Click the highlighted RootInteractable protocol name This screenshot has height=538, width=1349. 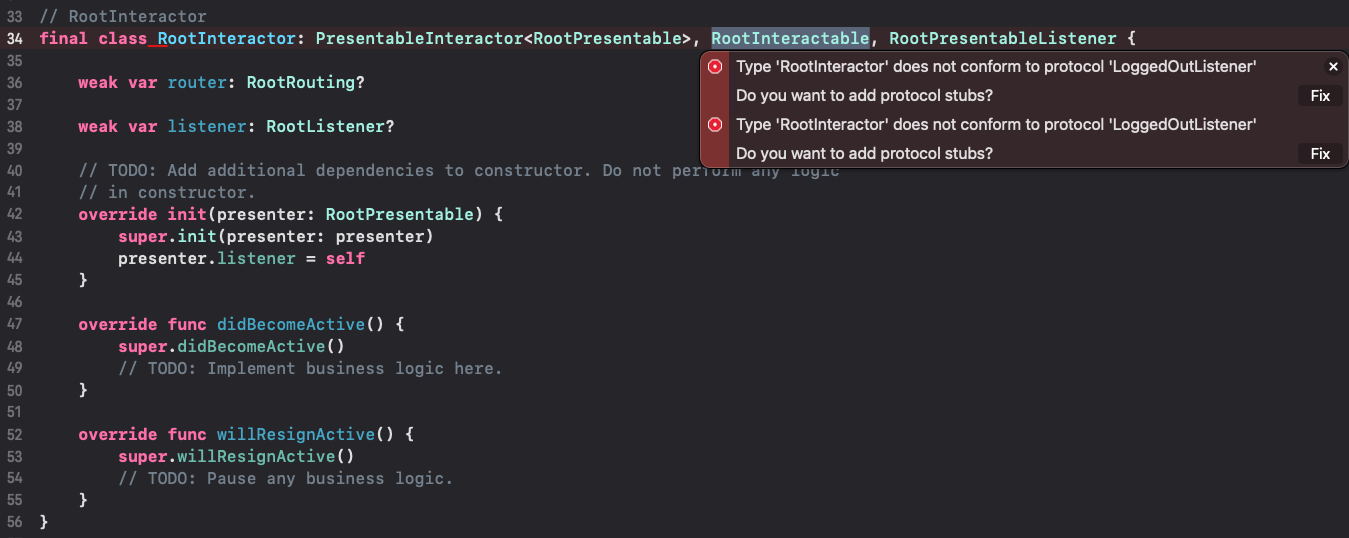tap(790, 39)
